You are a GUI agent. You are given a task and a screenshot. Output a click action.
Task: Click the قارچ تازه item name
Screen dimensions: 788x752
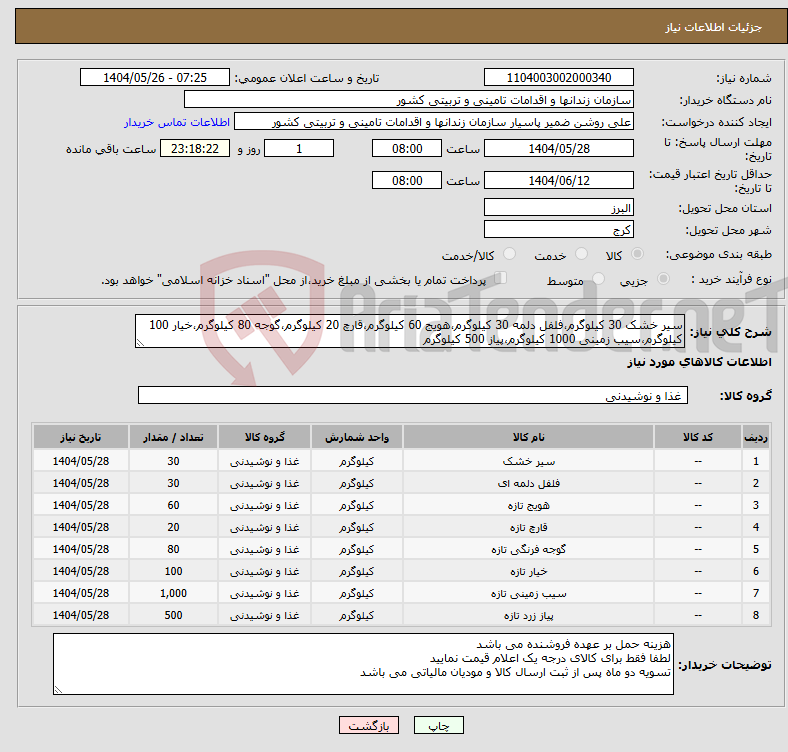tap(529, 527)
